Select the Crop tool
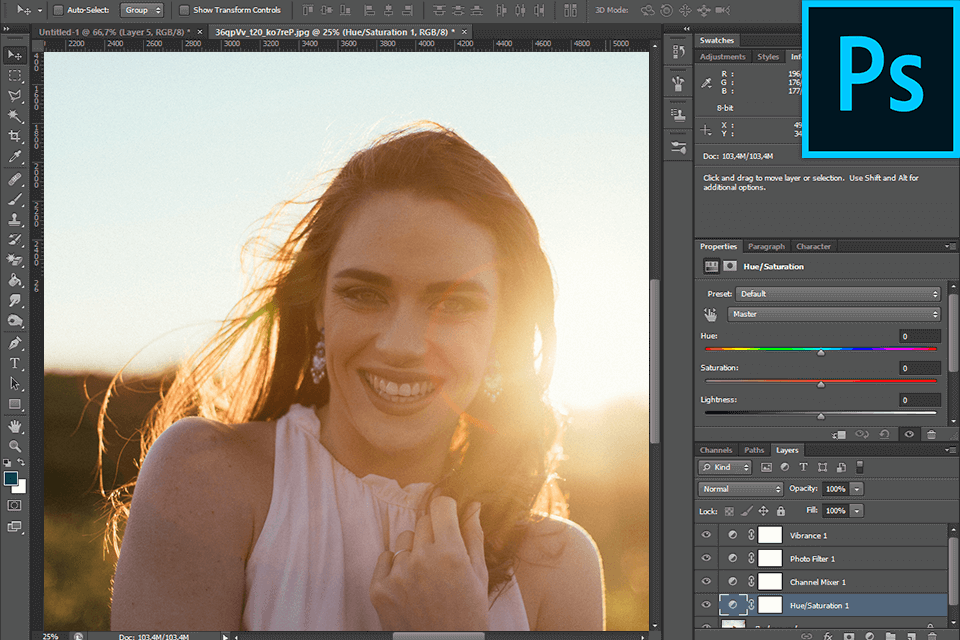Viewport: 960px width, 640px height. (x=15, y=137)
